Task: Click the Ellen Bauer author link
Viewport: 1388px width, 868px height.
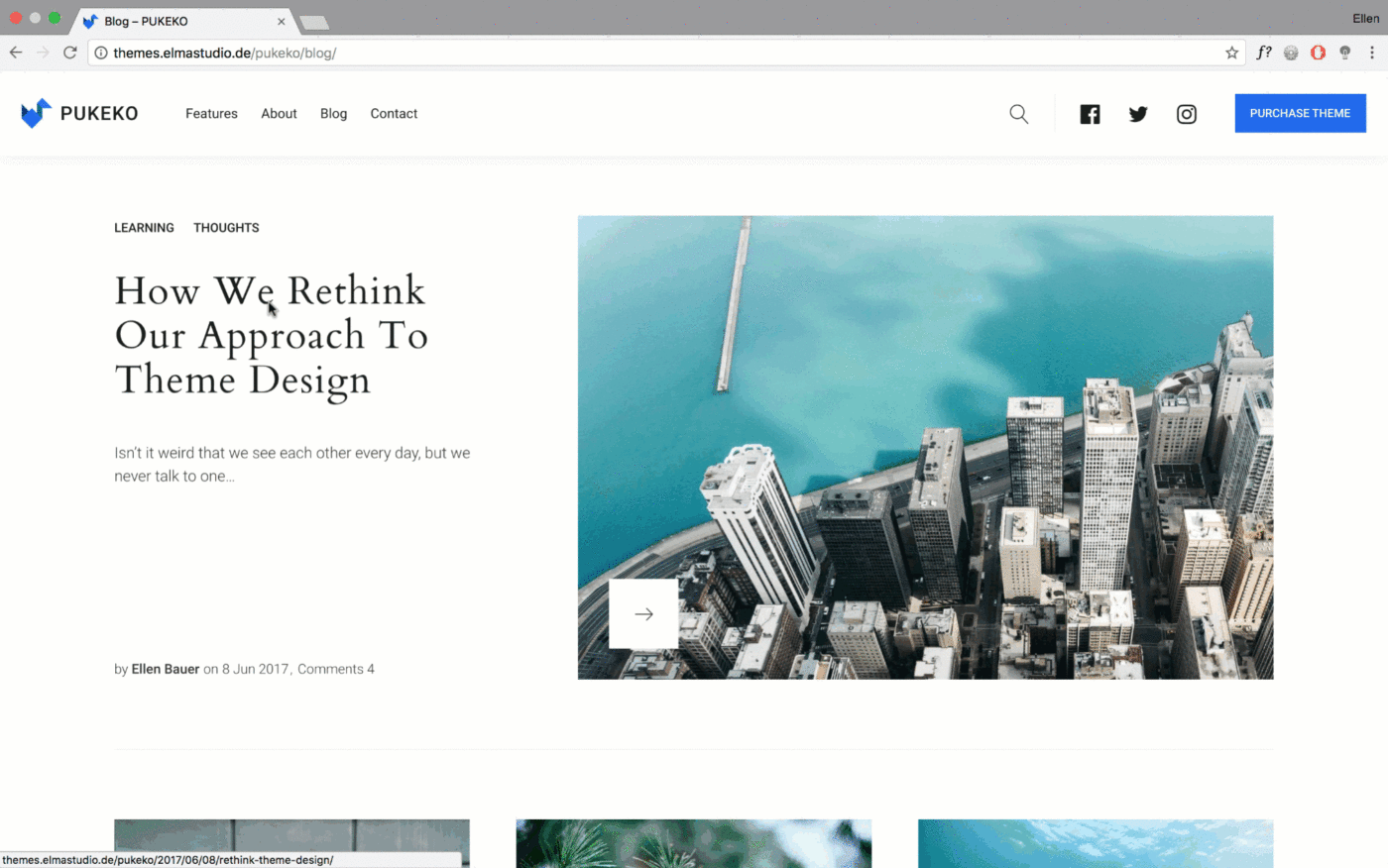Action: 165,669
